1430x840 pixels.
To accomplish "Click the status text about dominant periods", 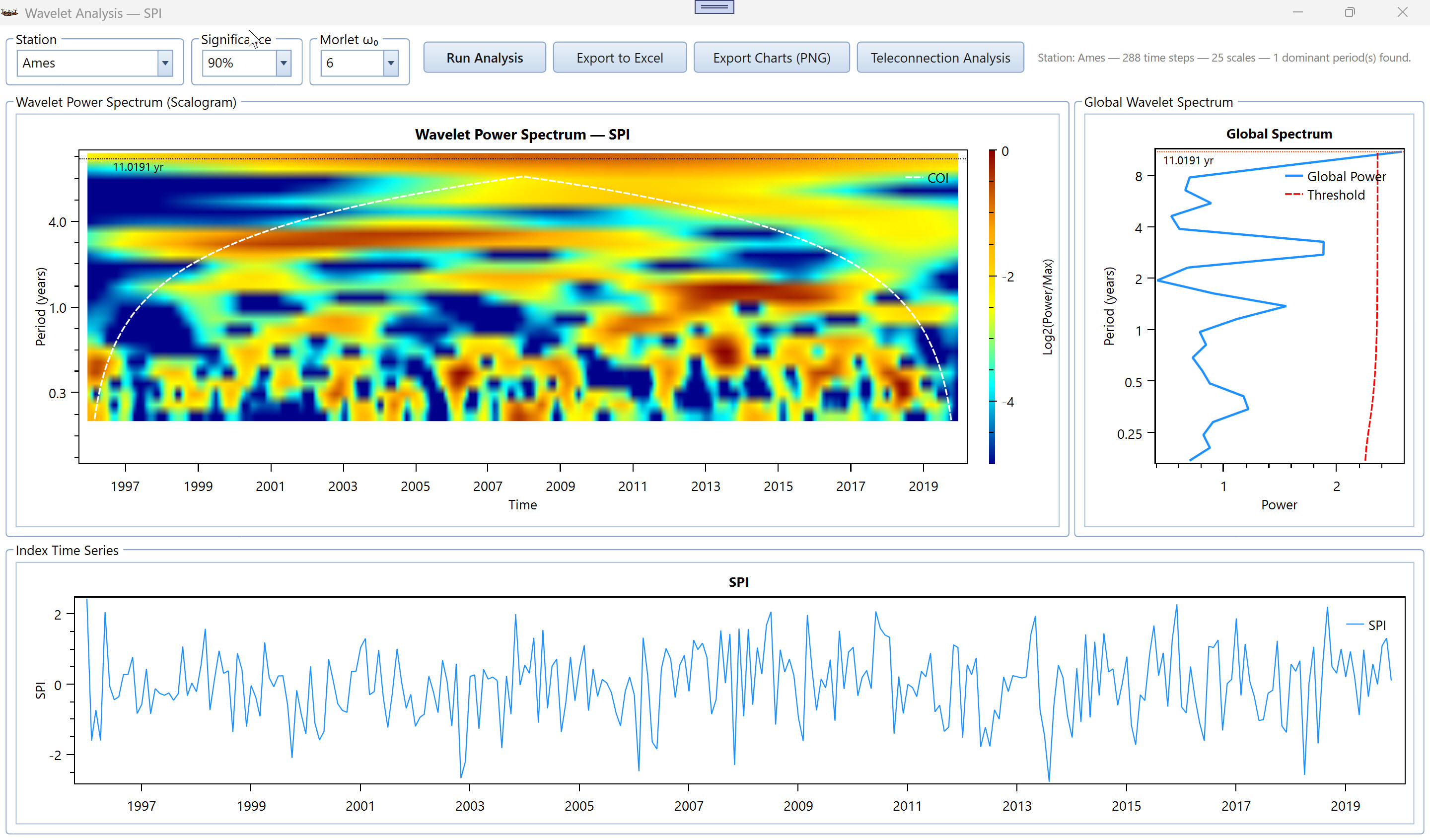I will (1223, 58).
